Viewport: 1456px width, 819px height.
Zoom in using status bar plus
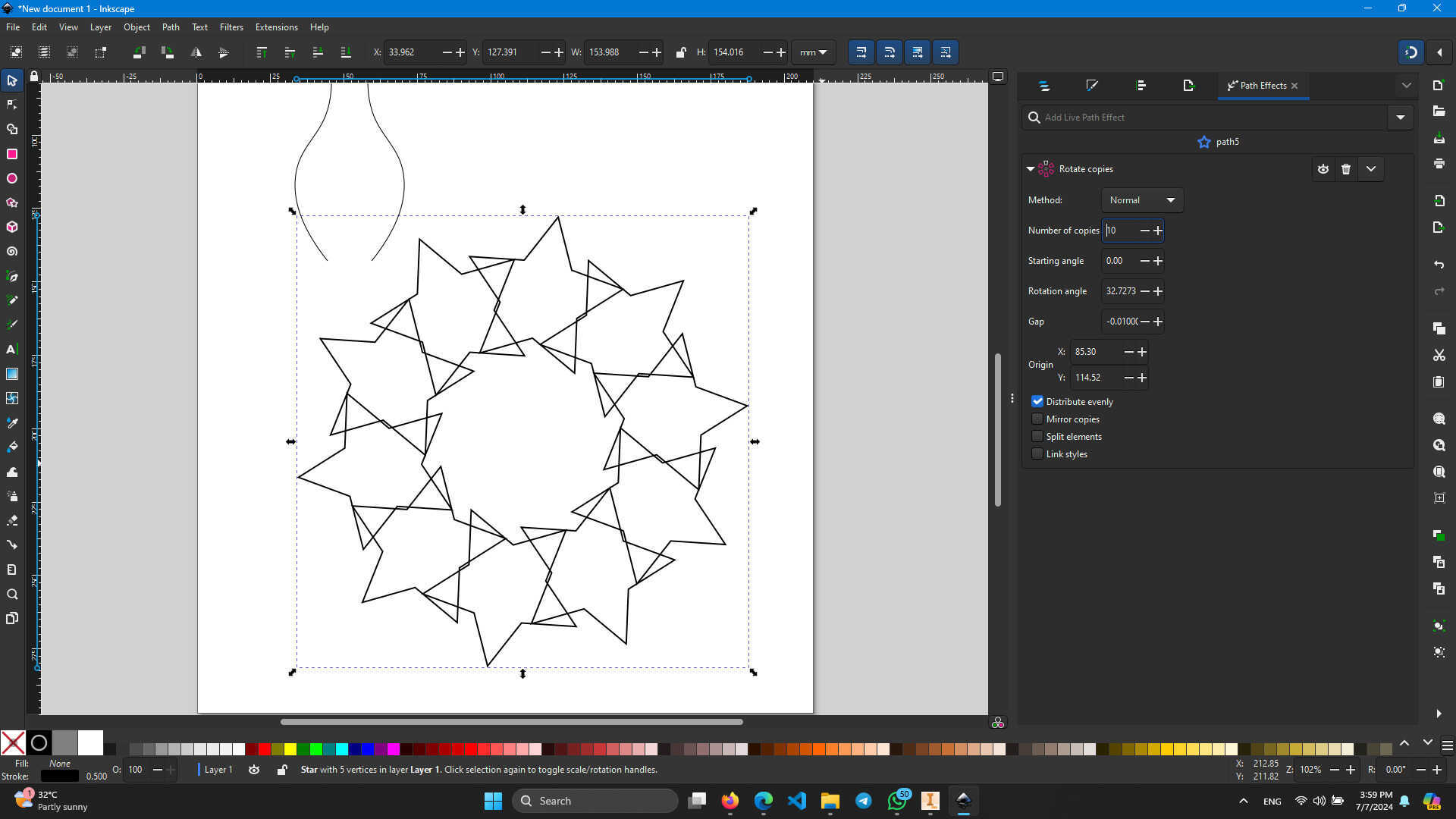pos(1351,770)
